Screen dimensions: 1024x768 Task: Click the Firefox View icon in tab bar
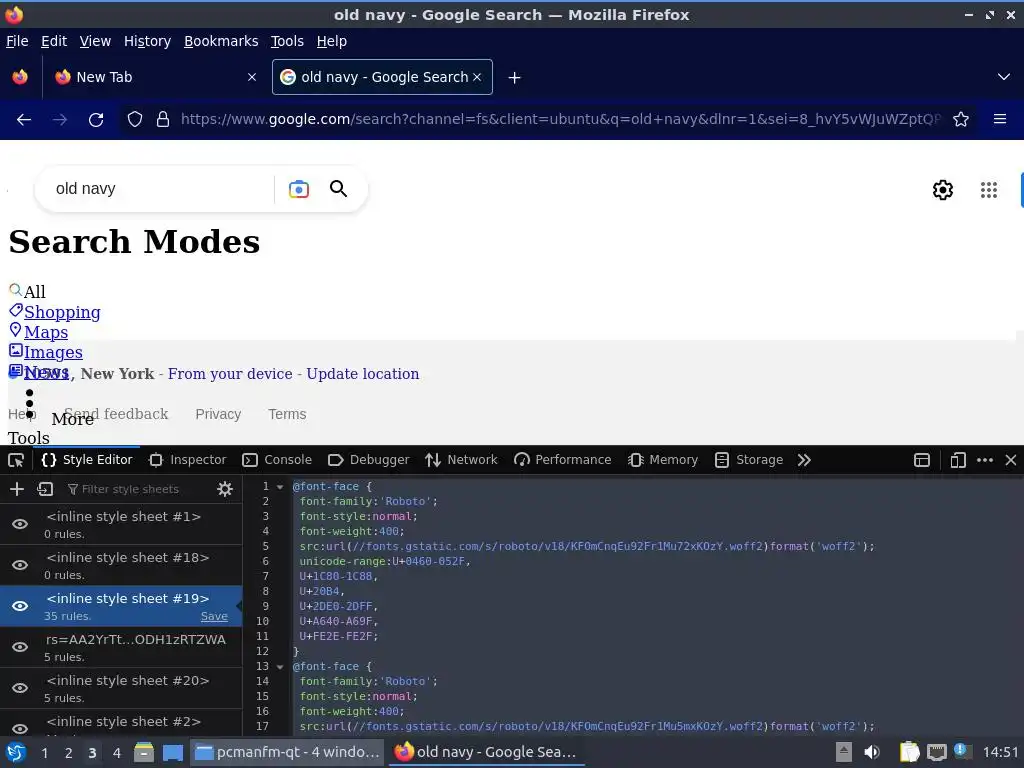point(20,77)
